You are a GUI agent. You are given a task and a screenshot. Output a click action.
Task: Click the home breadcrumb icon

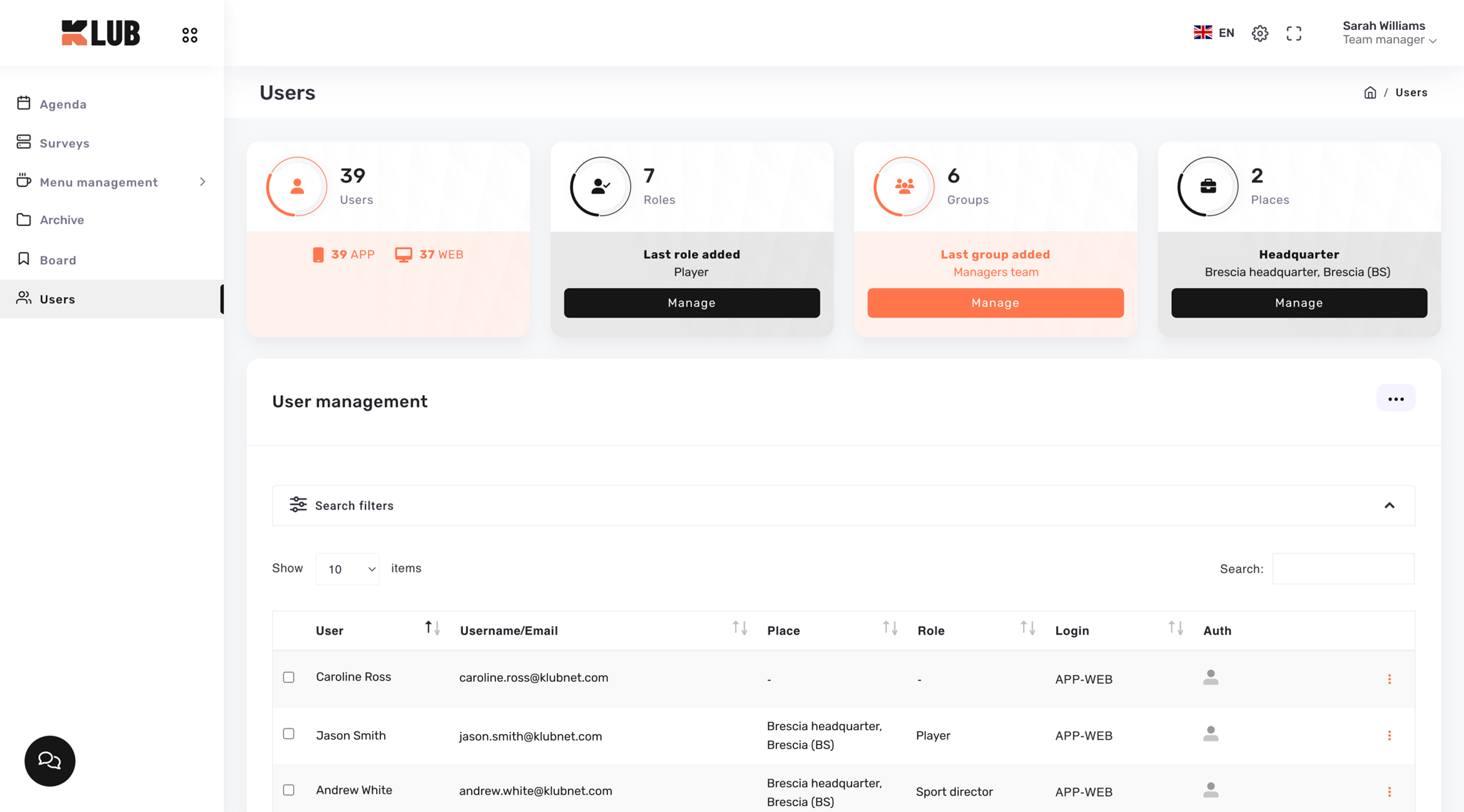click(1370, 93)
